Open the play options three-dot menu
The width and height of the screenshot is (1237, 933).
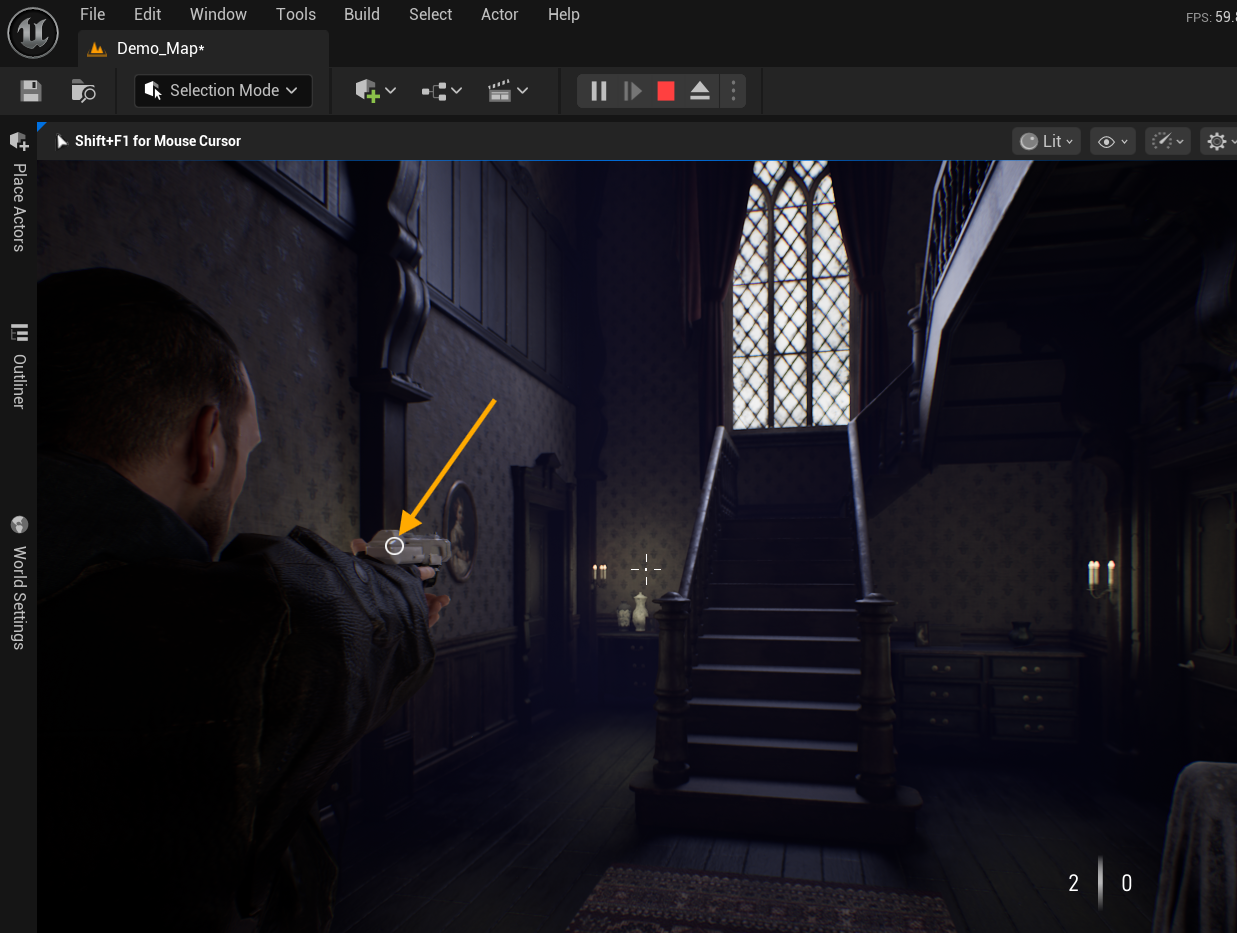point(733,91)
